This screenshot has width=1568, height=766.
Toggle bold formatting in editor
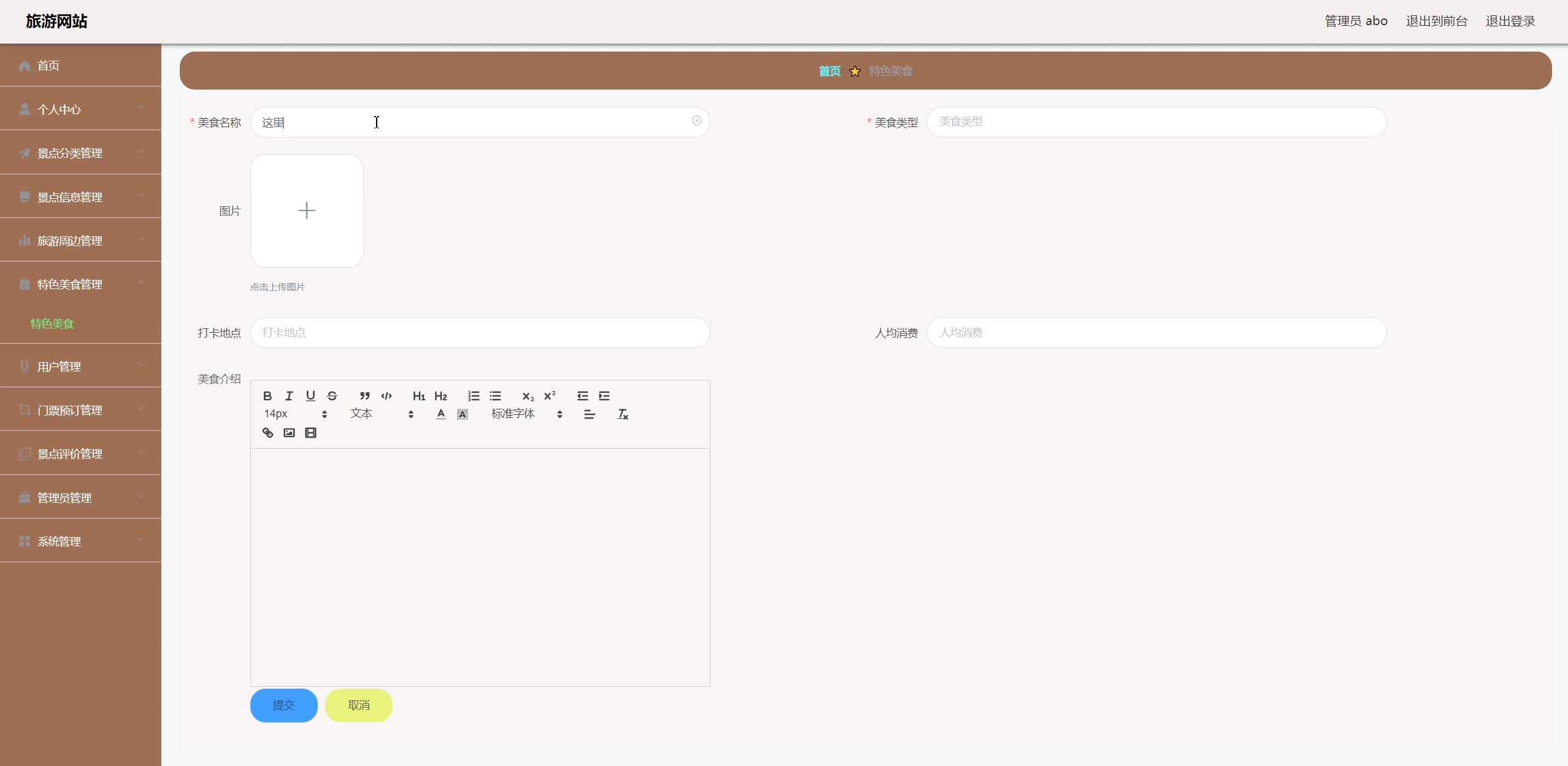coord(267,396)
